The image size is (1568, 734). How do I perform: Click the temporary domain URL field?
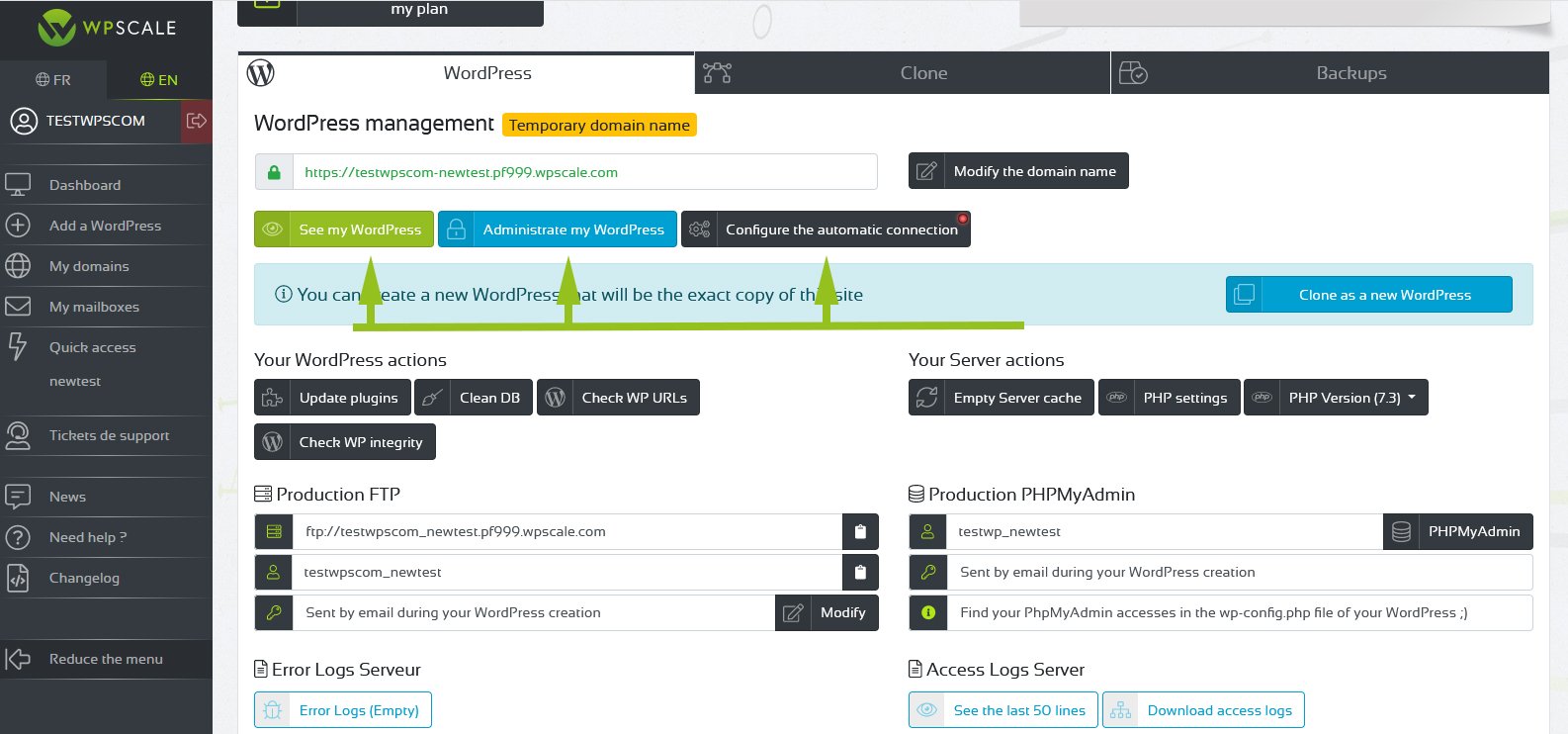coord(583,172)
